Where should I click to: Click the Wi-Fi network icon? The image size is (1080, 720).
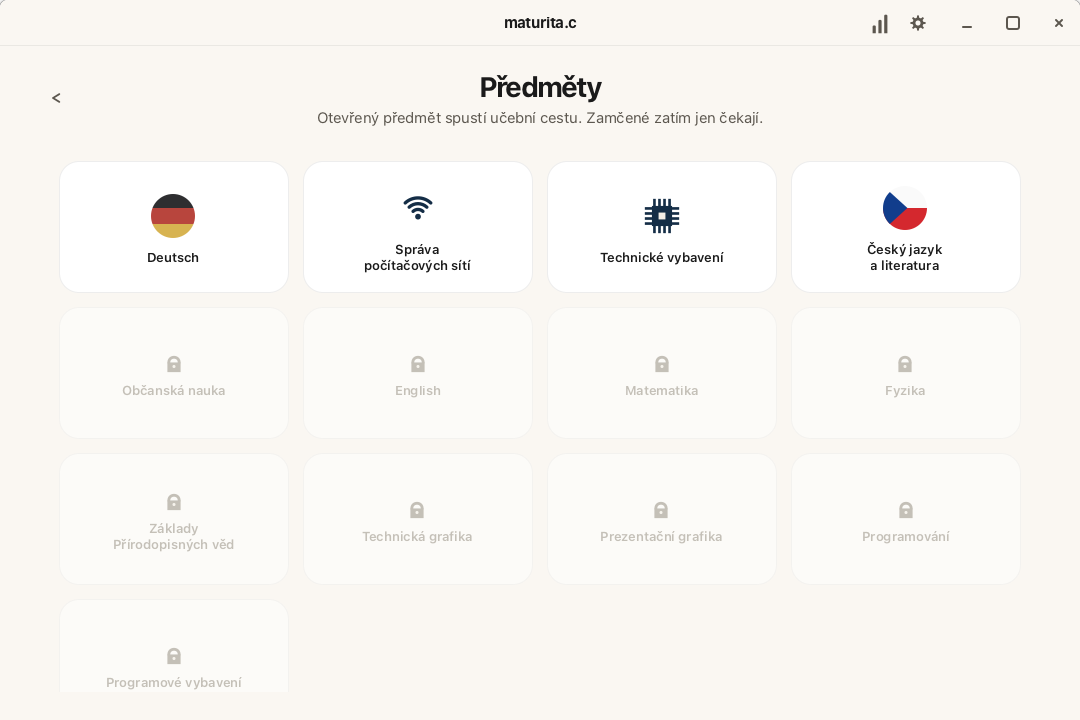(x=417, y=207)
